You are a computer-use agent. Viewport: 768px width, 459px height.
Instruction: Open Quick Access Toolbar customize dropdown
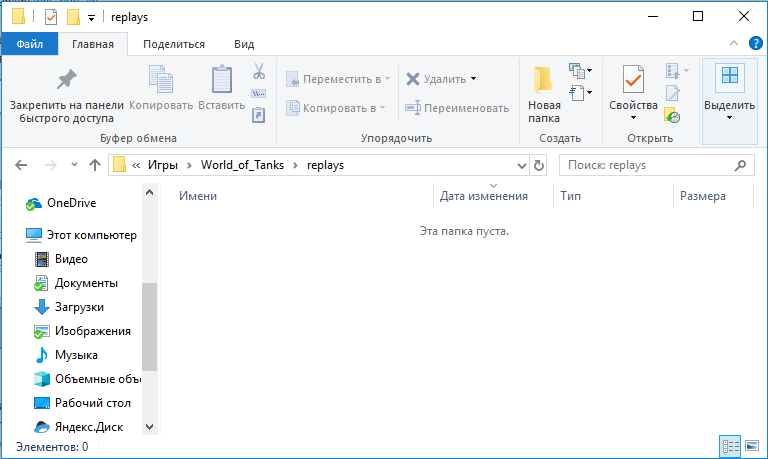[92, 17]
